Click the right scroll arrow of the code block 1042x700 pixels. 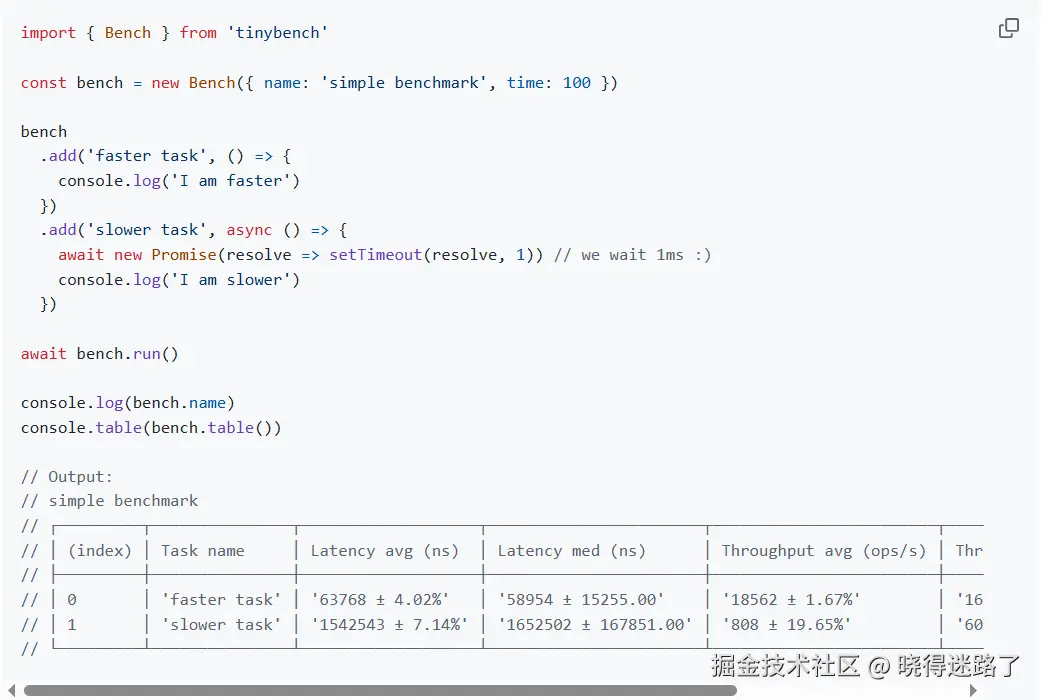[974, 690]
